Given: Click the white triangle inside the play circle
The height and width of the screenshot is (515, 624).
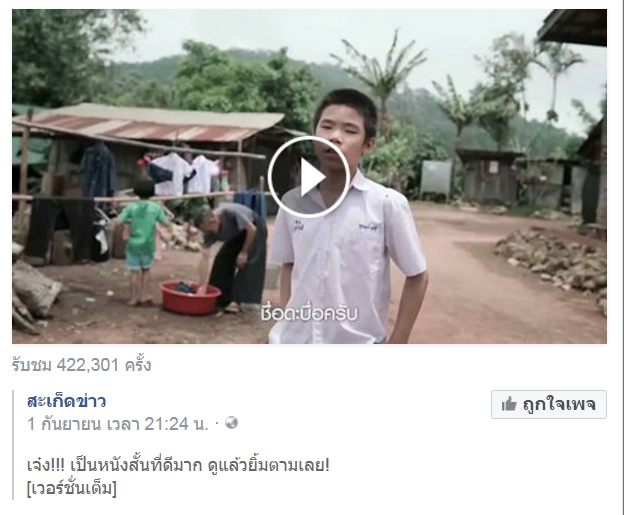Looking at the screenshot, I should pos(312,177).
